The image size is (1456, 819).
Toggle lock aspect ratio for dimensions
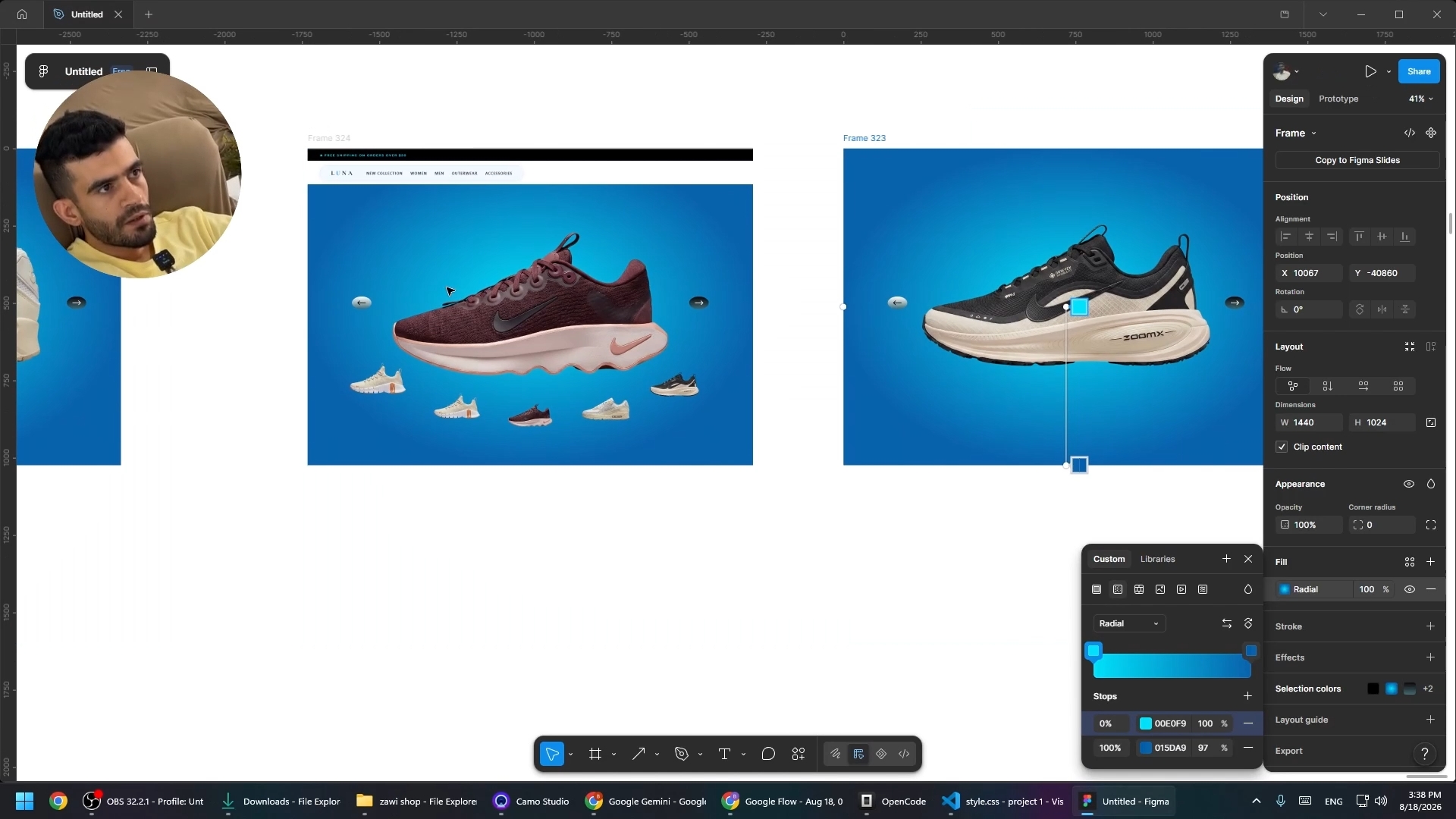(1431, 422)
